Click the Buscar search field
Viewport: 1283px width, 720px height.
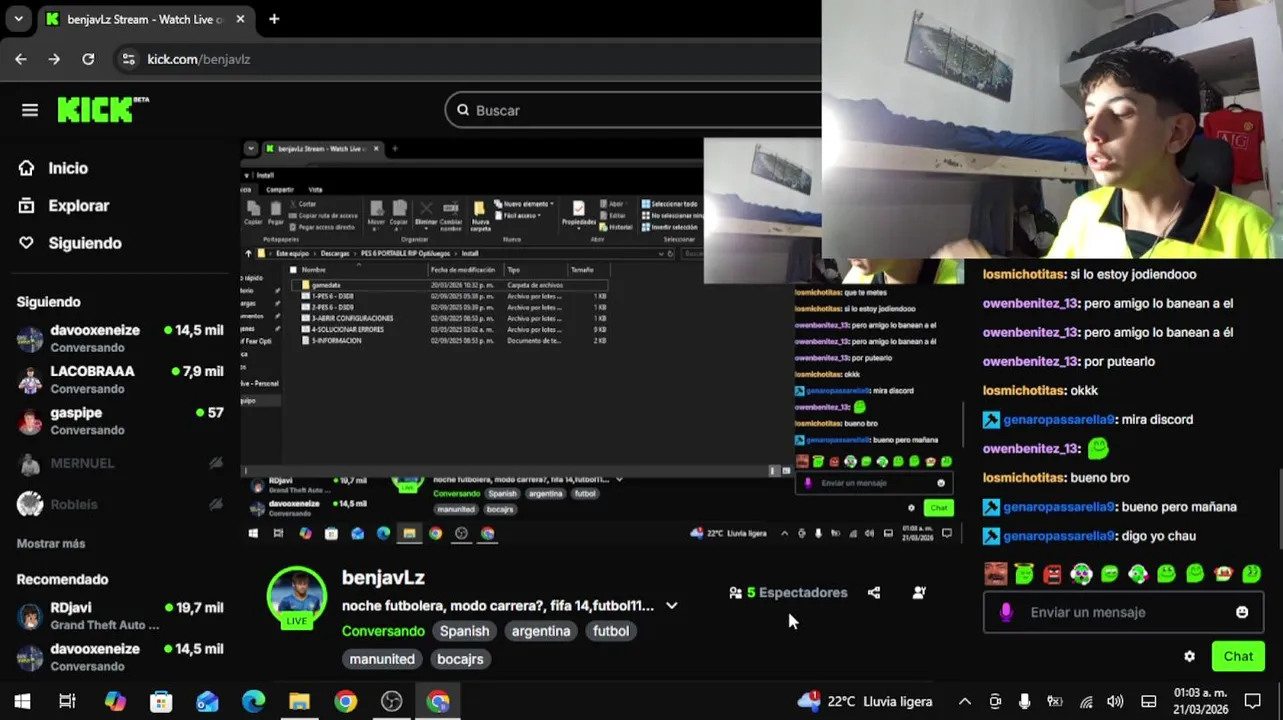(x=640, y=110)
